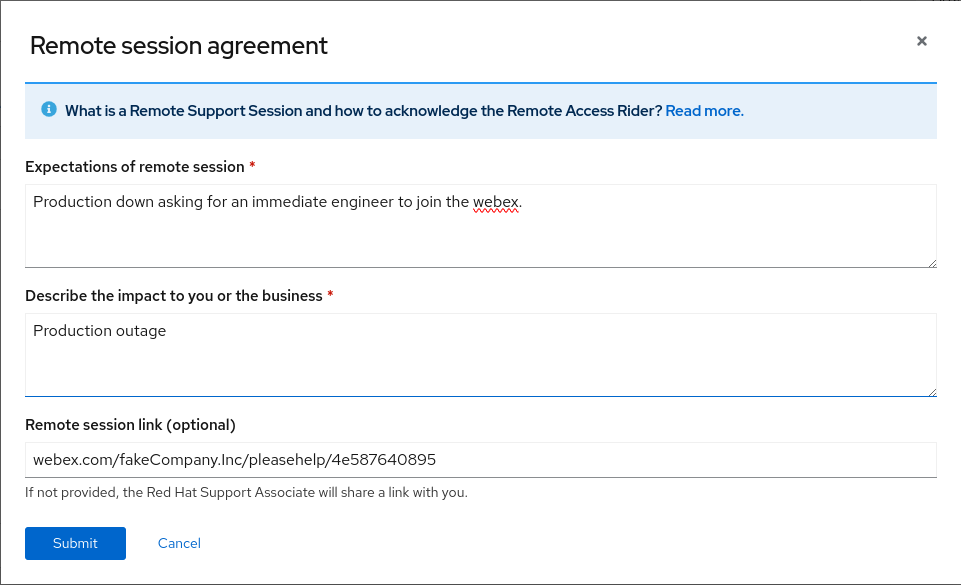Screen dimensions: 961x585
Task: Focus the business impact description textarea
Action: coord(480,365)
